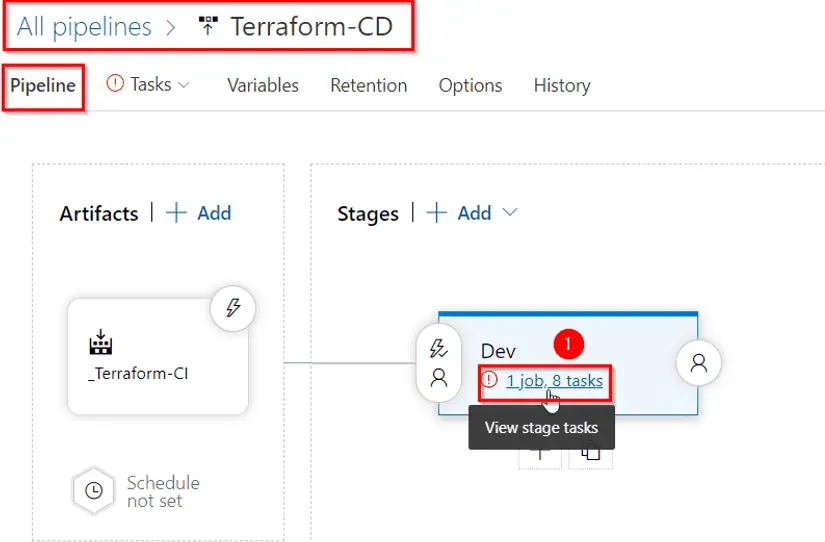Switch to the Pipeline tab
Screen dimensions: 825x542
point(43,86)
